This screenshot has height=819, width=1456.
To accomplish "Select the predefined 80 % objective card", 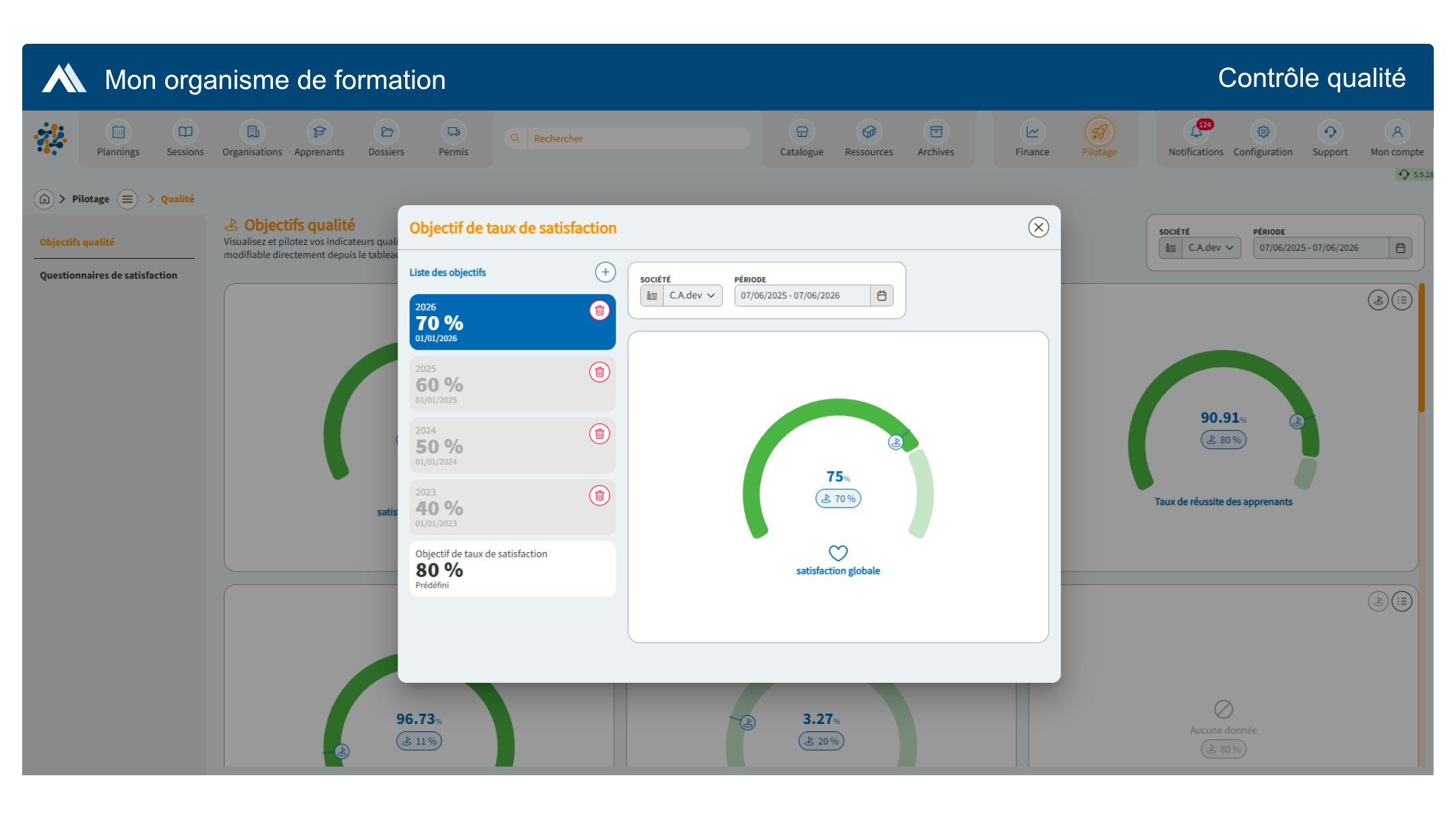I will (x=512, y=569).
